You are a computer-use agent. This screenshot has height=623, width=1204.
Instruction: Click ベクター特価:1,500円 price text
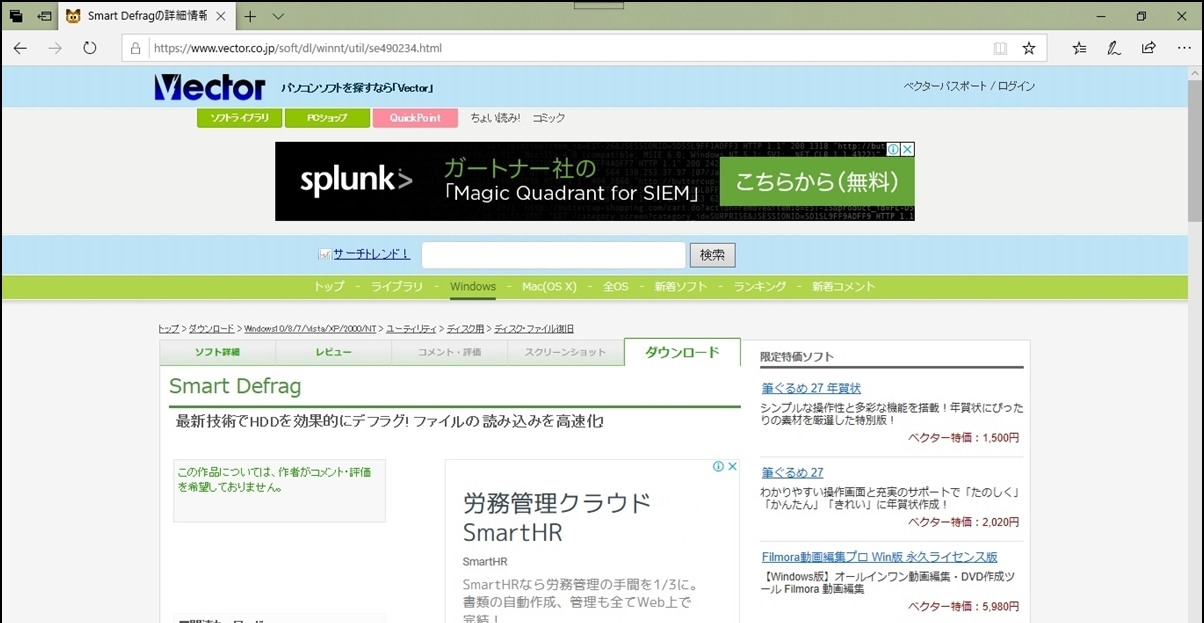[x=964, y=438]
